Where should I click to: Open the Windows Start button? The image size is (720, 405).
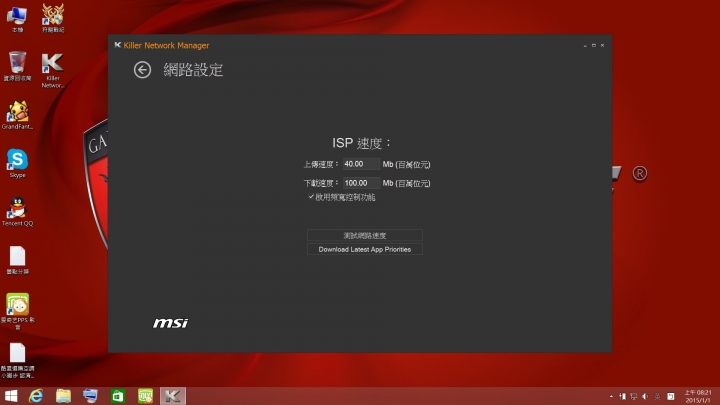pos(11,396)
